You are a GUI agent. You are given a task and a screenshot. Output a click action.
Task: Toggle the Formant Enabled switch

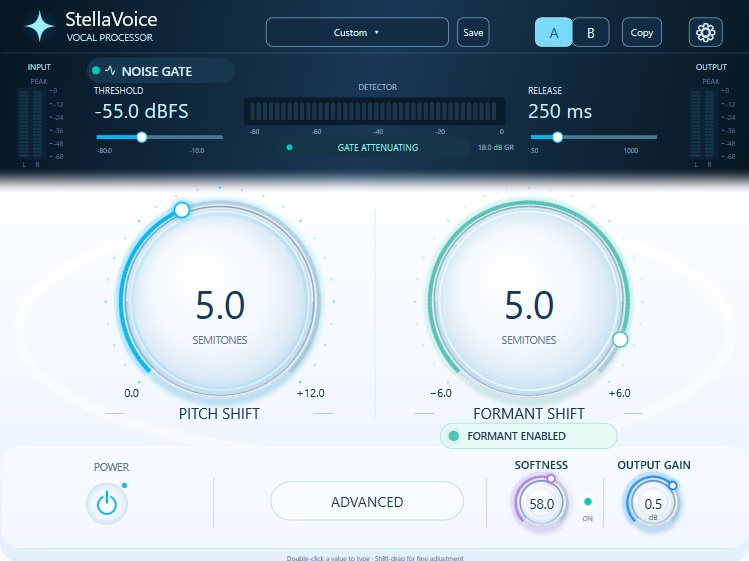tap(528, 436)
